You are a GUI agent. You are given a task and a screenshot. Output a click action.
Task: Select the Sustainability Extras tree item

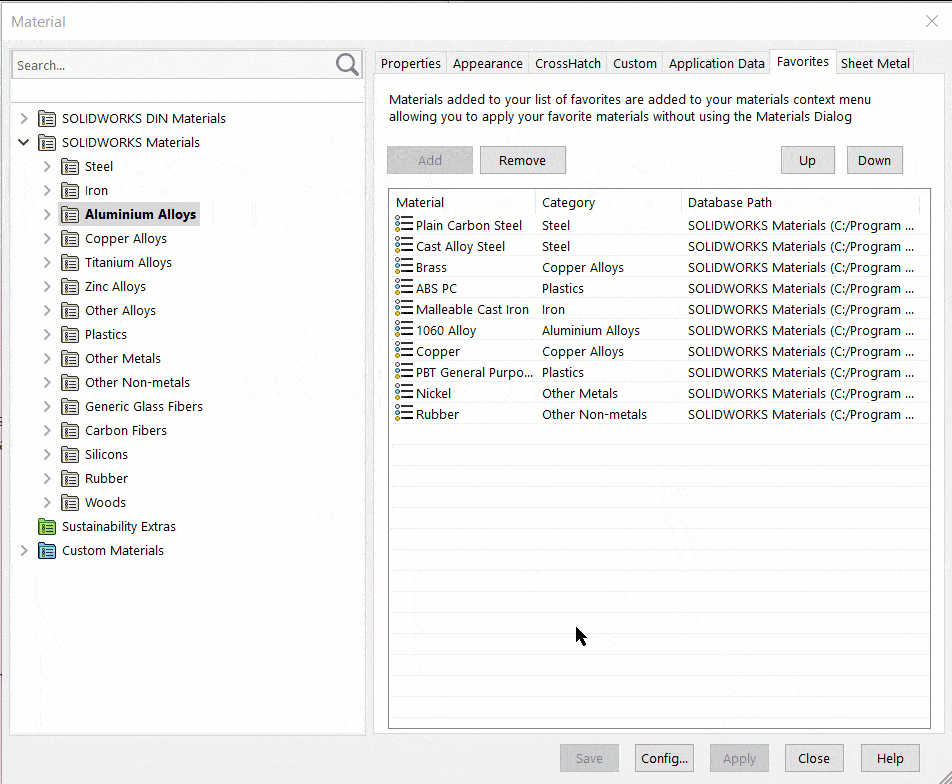[118, 527]
